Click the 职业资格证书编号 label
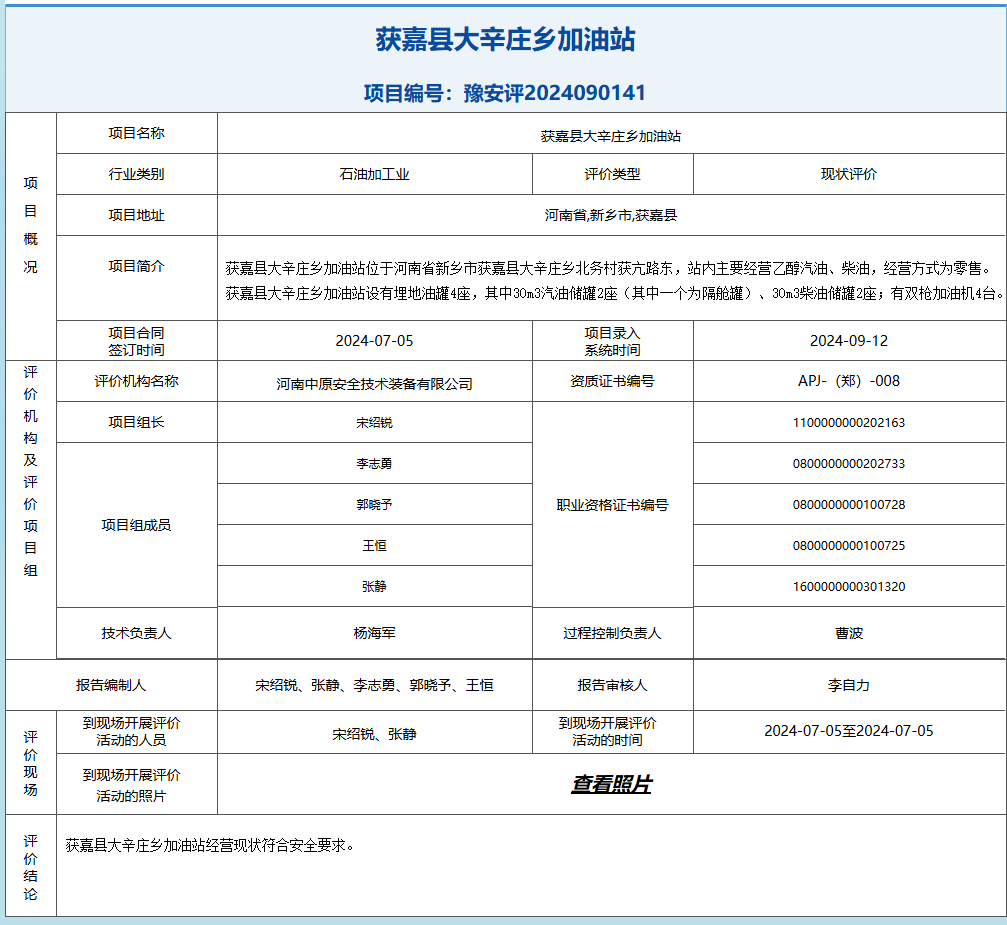This screenshot has width=1007, height=925. pyautogui.click(x=612, y=505)
